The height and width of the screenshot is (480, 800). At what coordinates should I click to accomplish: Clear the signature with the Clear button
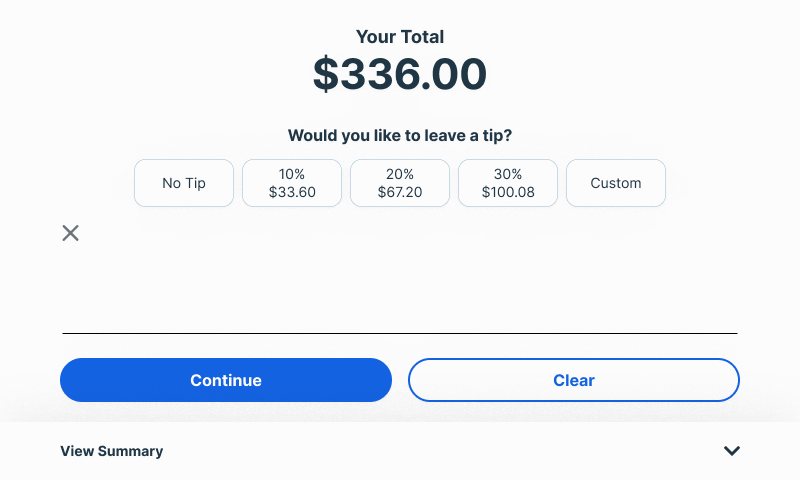[574, 380]
